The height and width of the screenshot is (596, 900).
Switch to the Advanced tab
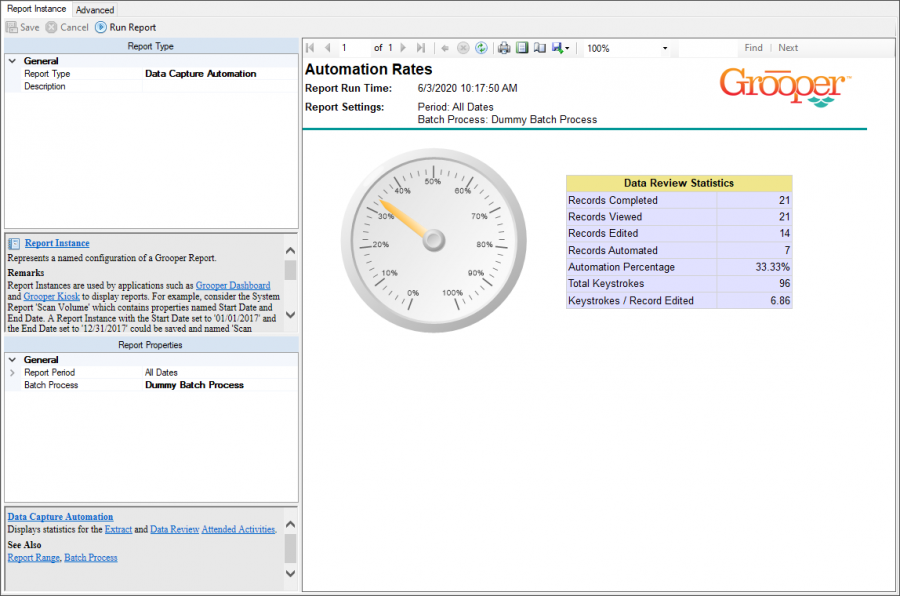coord(95,10)
